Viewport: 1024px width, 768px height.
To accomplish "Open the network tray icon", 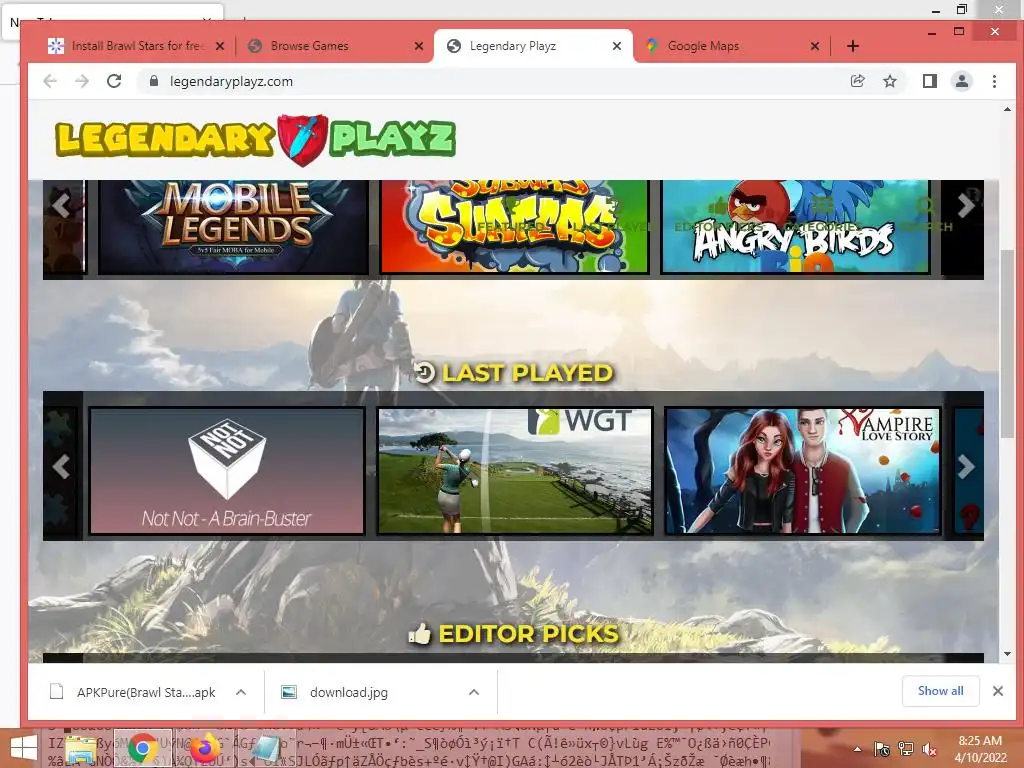I will click(x=905, y=749).
